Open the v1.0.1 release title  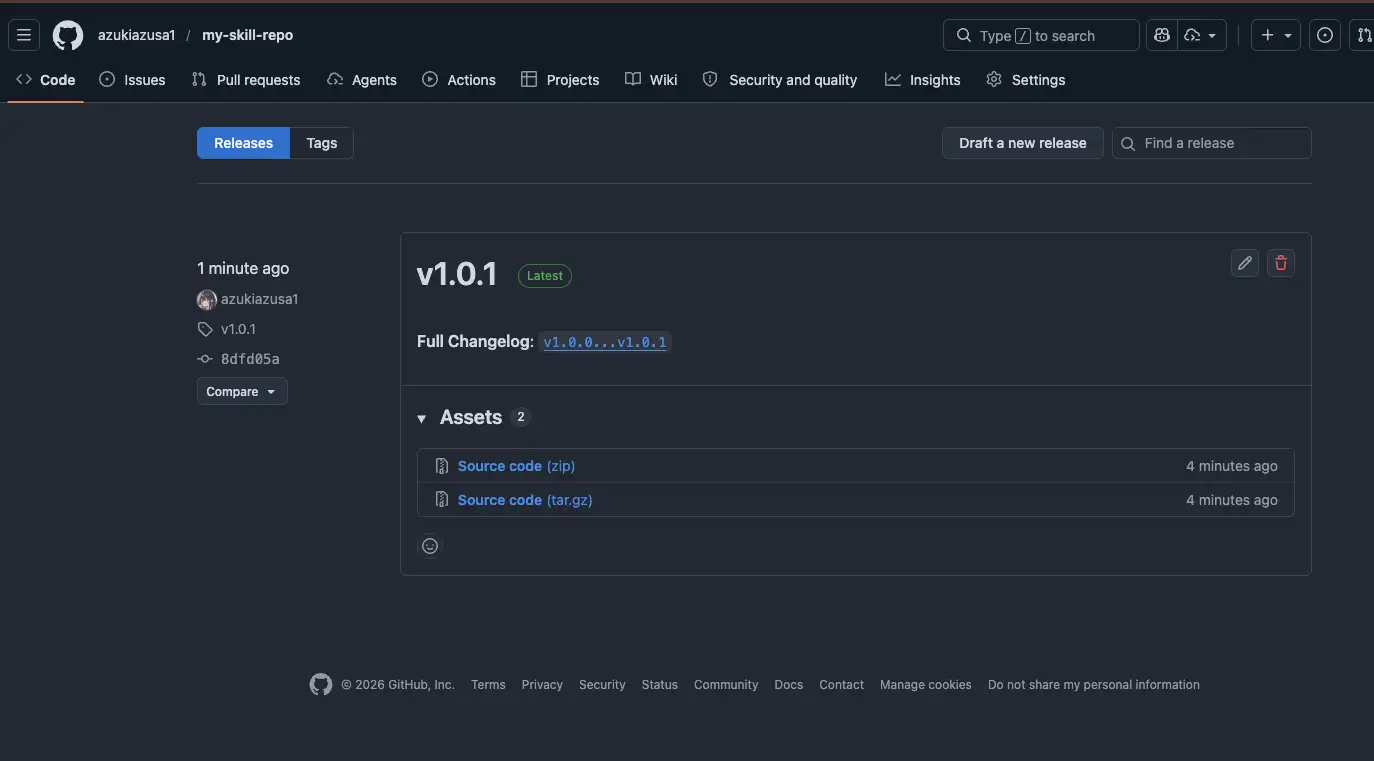pos(457,274)
